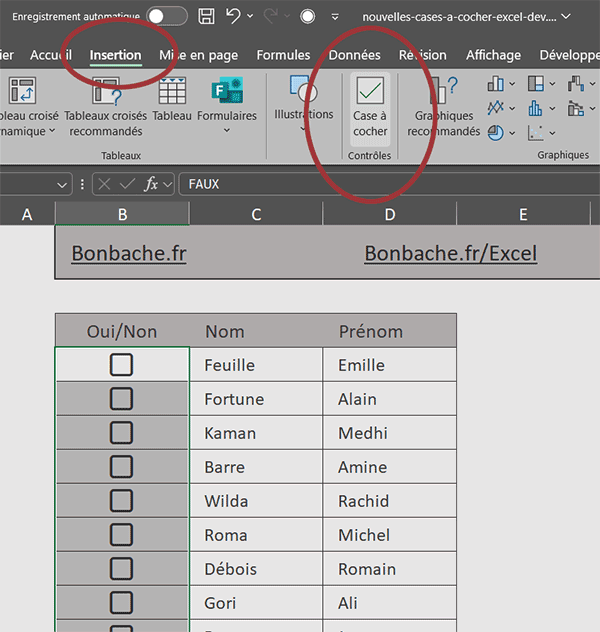600x632 pixels.
Task: Insert a line or area chart
Action: (x=495, y=108)
